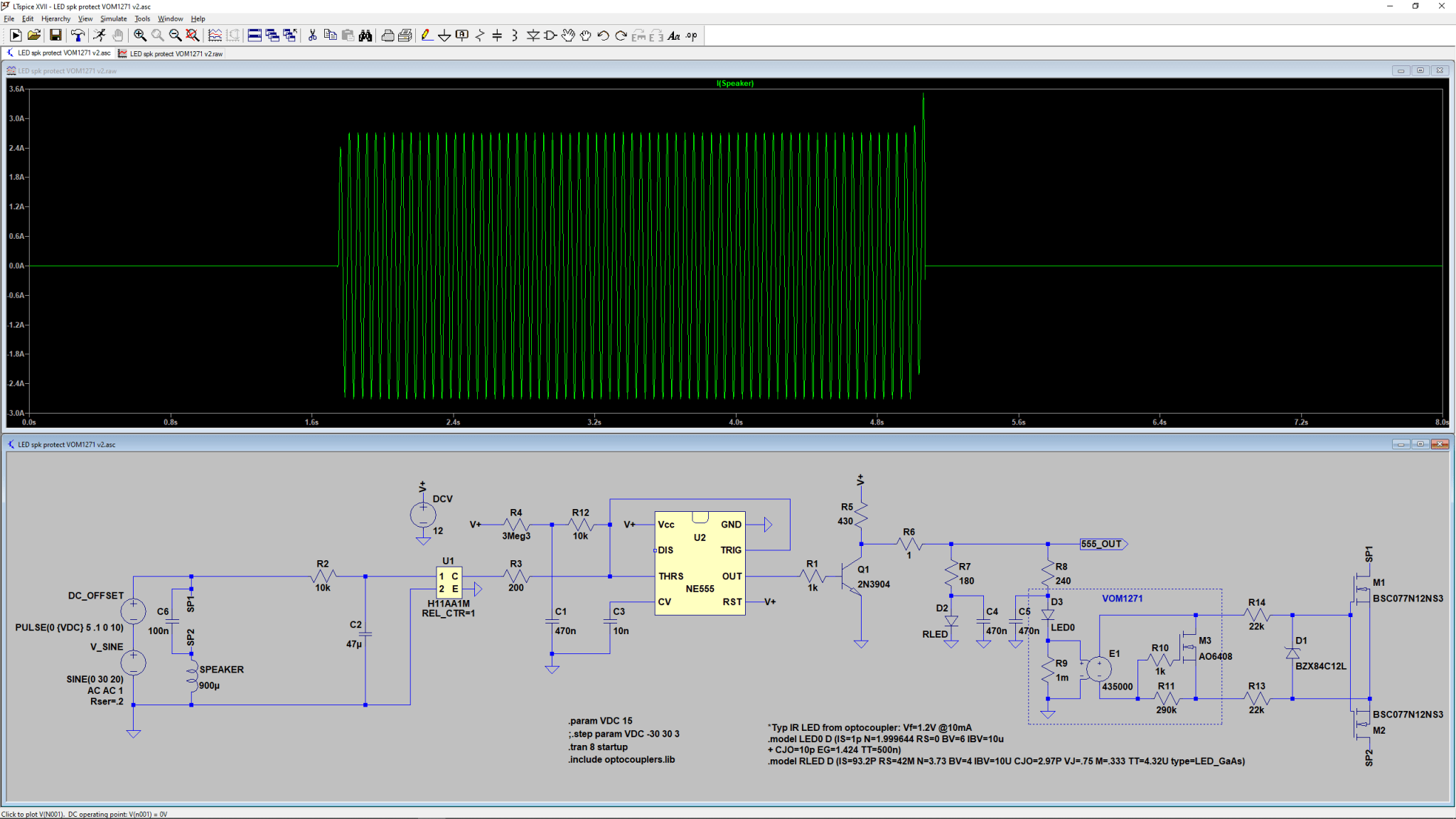Click the Print Setup icon
Screen dimensions: 1456x819
[405, 36]
